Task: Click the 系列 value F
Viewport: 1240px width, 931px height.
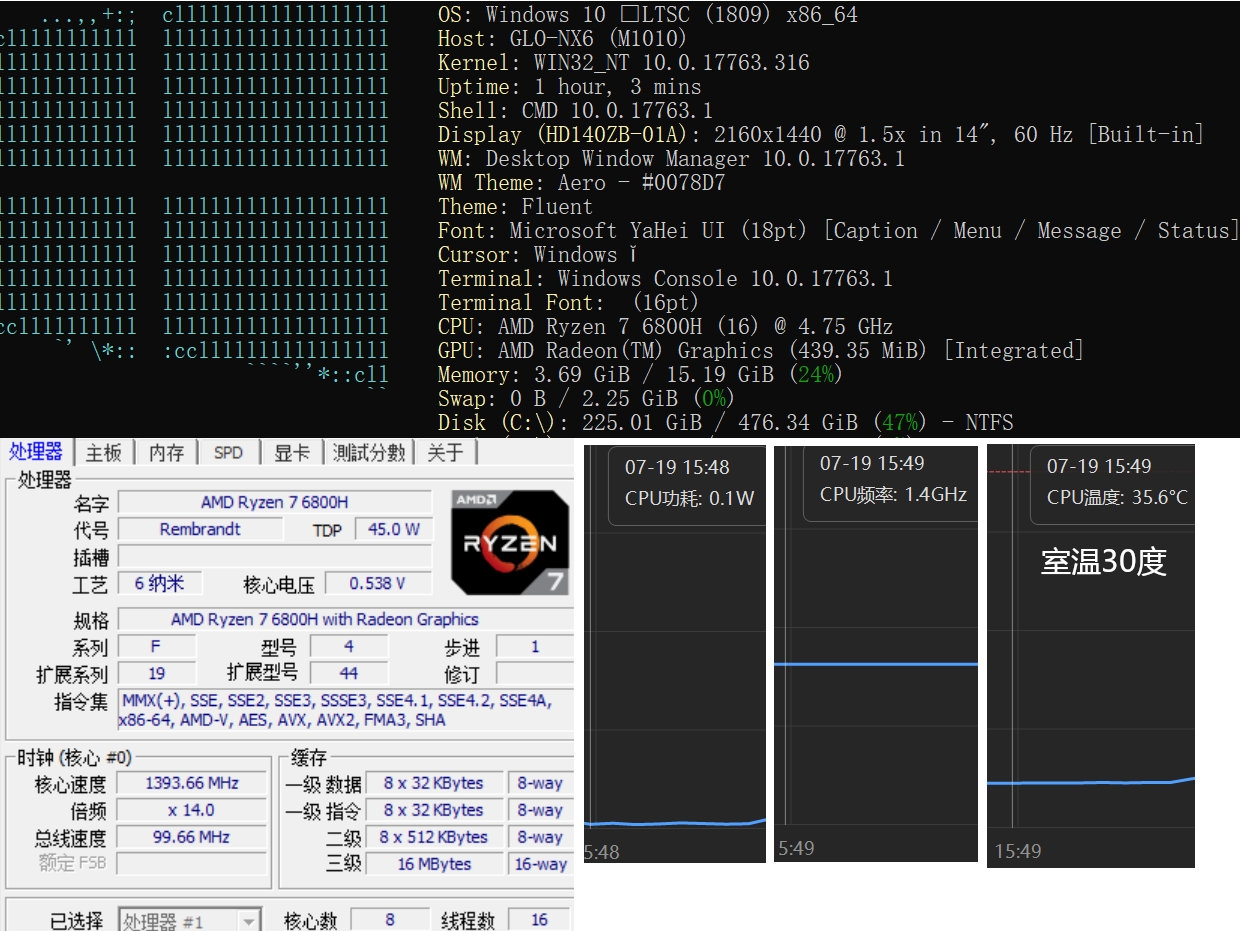Action: [x=156, y=646]
